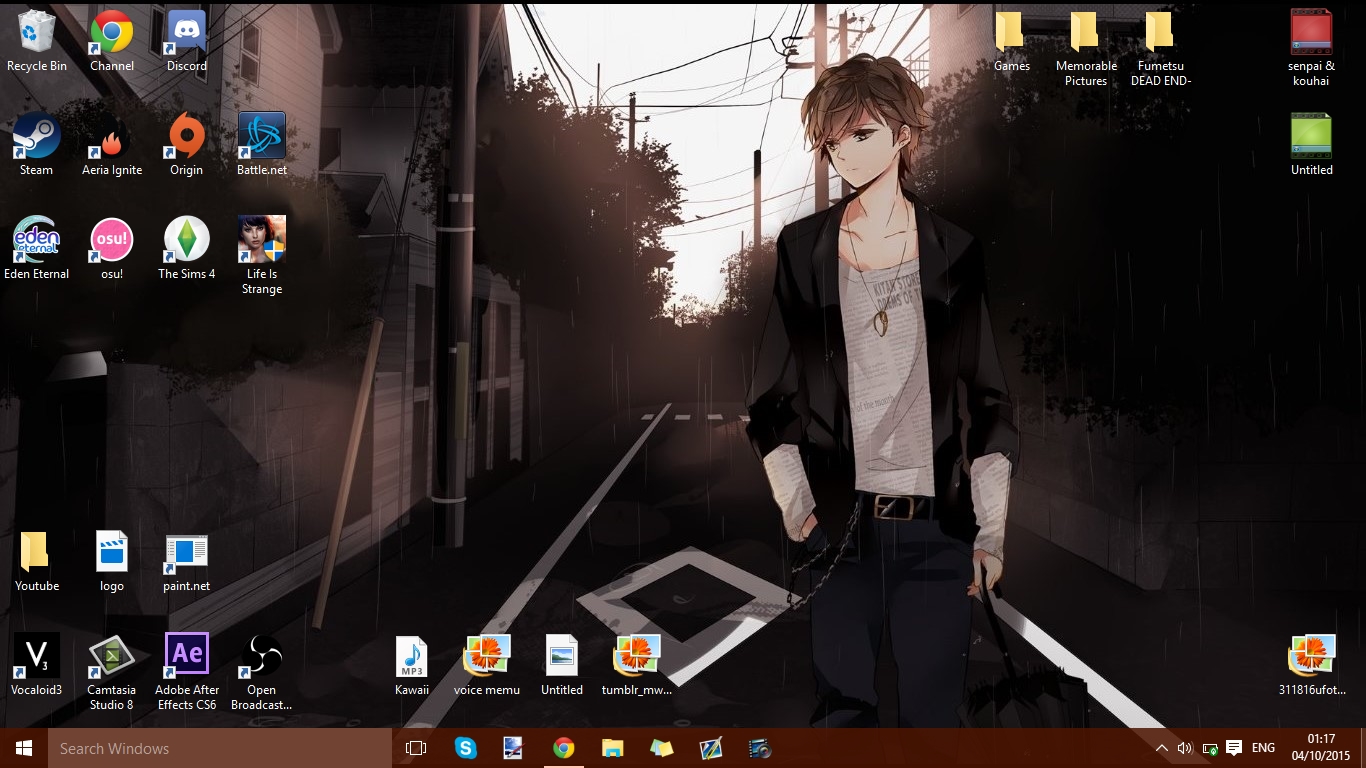The width and height of the screenshot is (1366, 768).
Task: Select the senpai & kouhai video file
Action: click(x=1311, y=48)
